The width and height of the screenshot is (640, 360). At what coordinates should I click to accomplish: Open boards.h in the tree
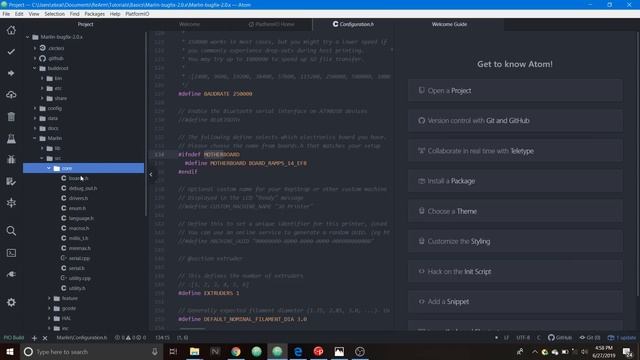[78, 178]
